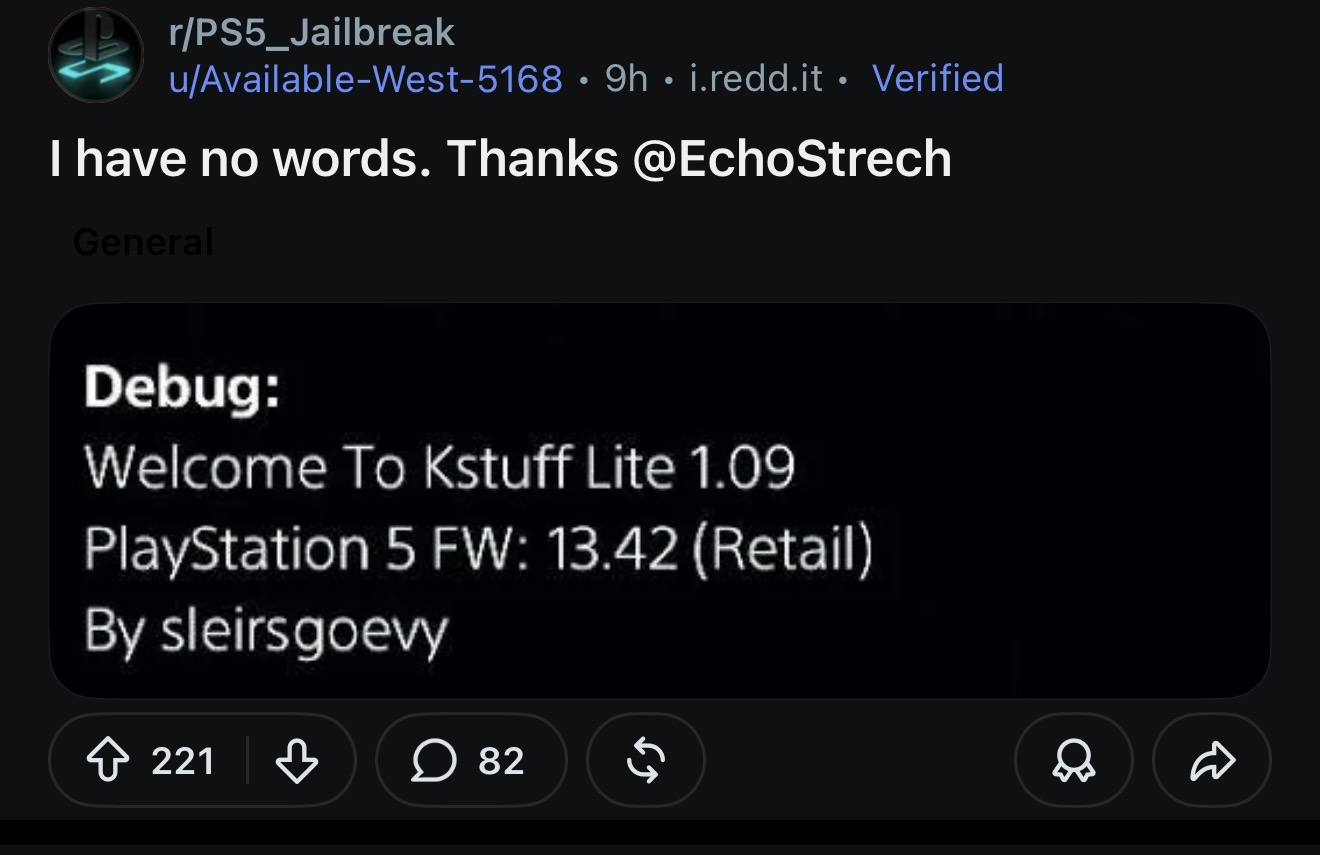Share the post with arrow icon

pos(1212,760)
